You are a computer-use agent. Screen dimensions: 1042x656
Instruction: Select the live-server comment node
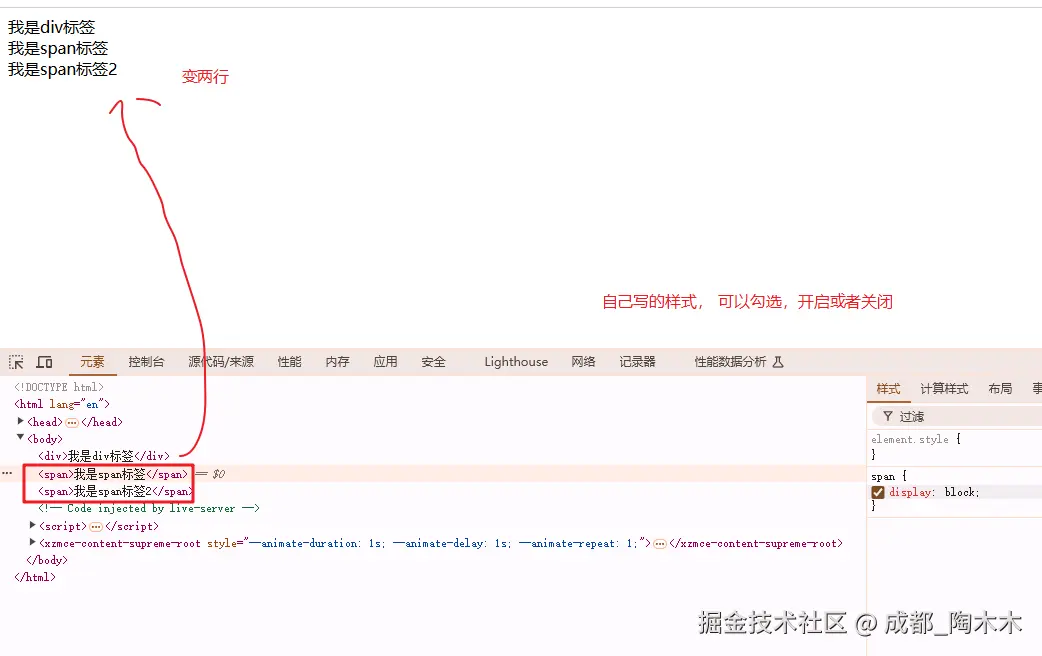point(149,508)
